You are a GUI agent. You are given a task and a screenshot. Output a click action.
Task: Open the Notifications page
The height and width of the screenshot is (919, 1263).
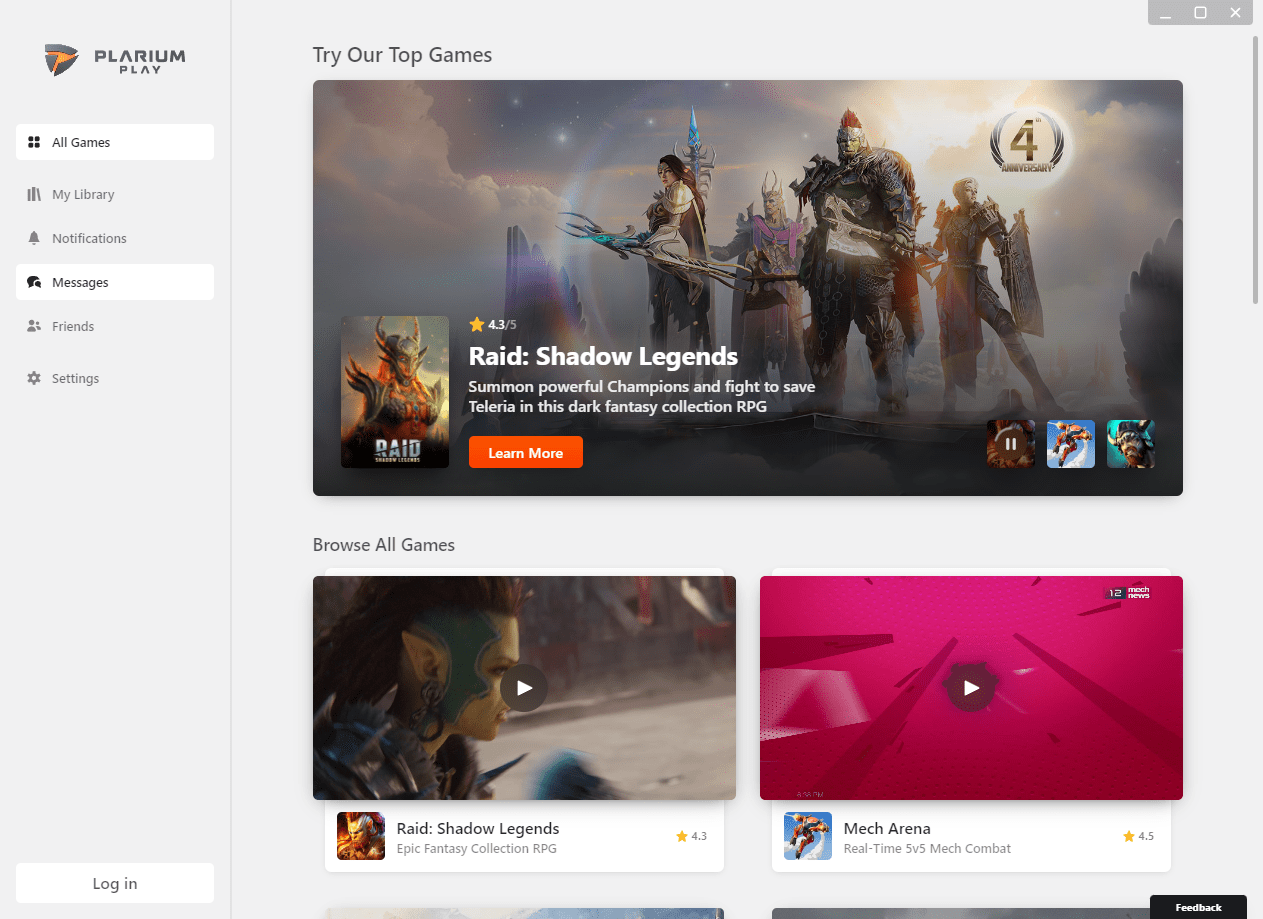click(115, 238)
